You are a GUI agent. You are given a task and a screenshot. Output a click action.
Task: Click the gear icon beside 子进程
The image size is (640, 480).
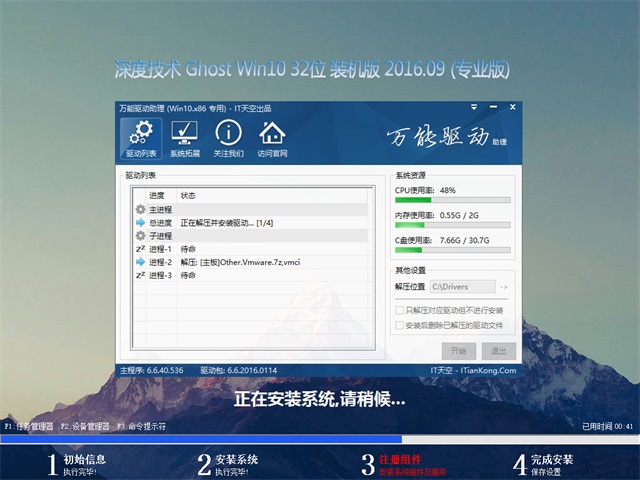[140, 235]
